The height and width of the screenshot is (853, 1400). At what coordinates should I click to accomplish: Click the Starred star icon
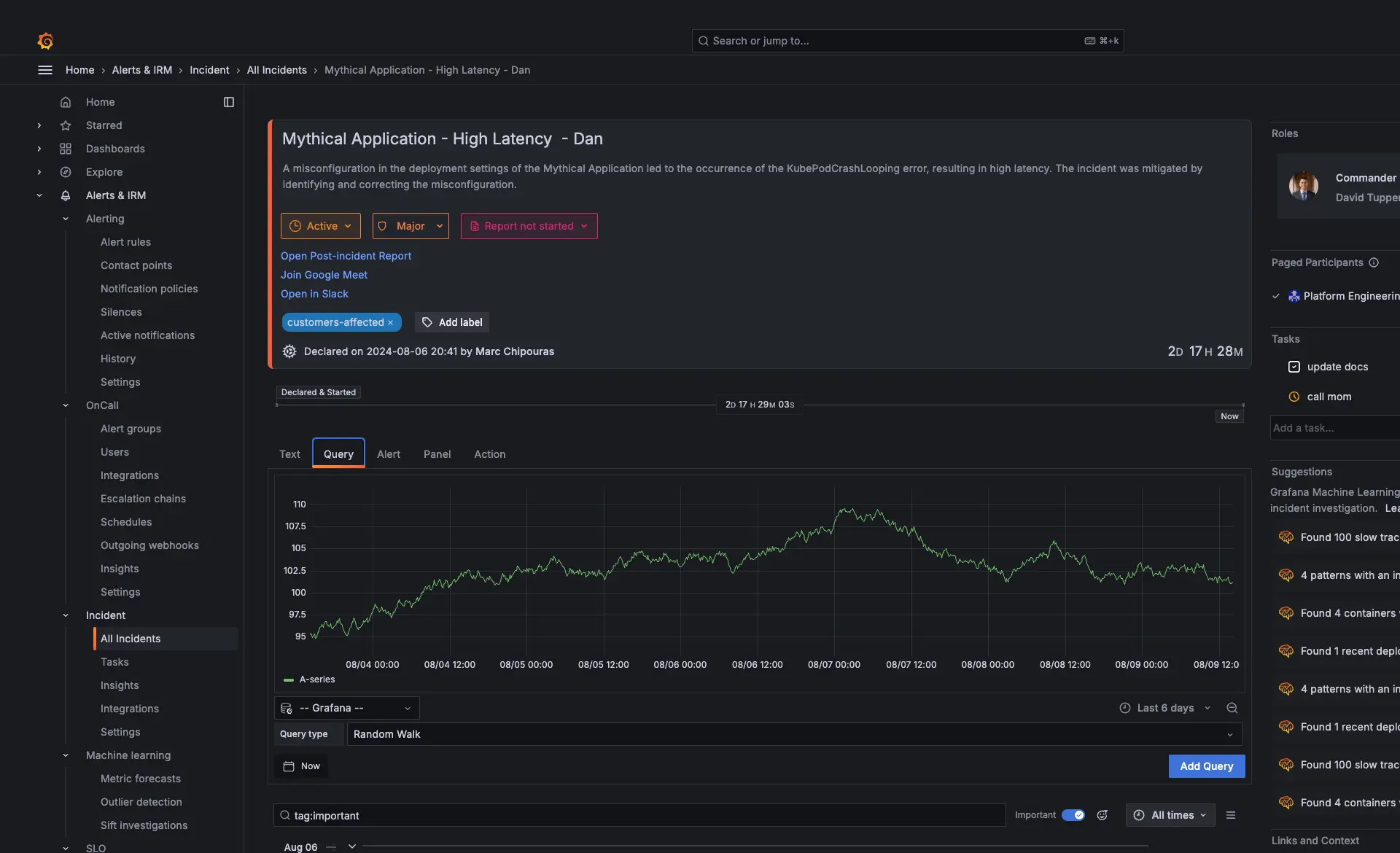pos(66,125)
